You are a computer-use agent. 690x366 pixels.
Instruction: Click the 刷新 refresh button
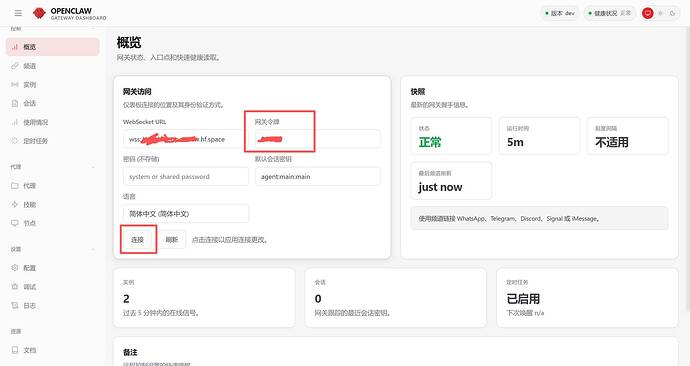coord(172,240)
